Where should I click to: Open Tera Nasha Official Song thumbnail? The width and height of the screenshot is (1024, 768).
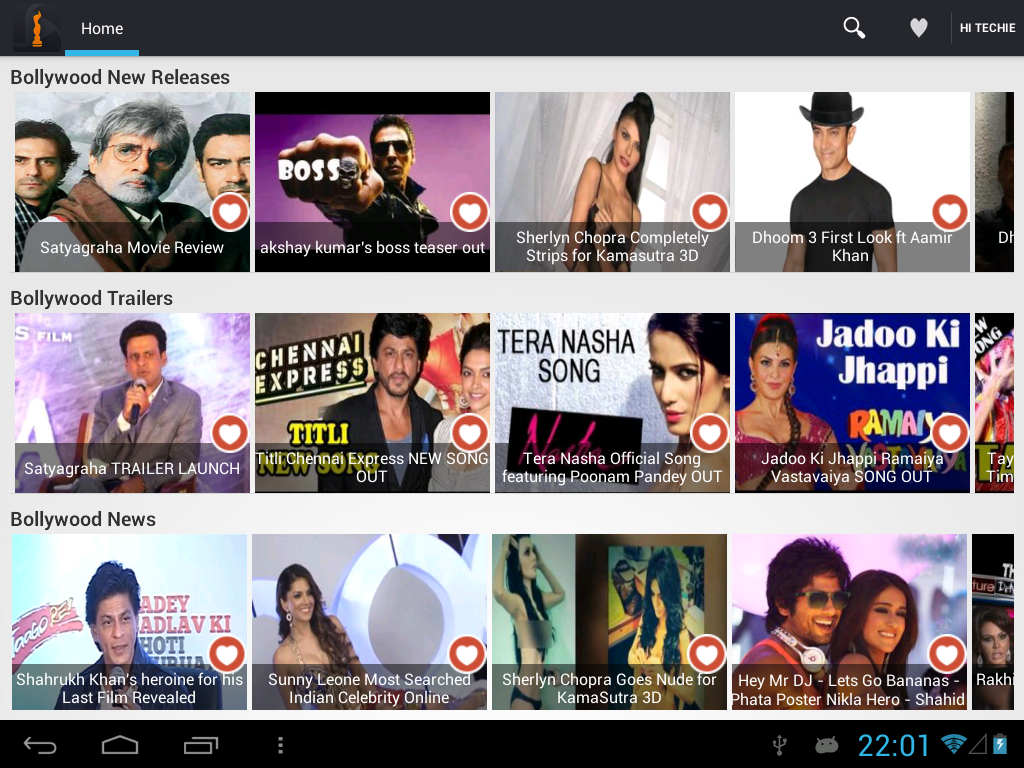point(613,403)
